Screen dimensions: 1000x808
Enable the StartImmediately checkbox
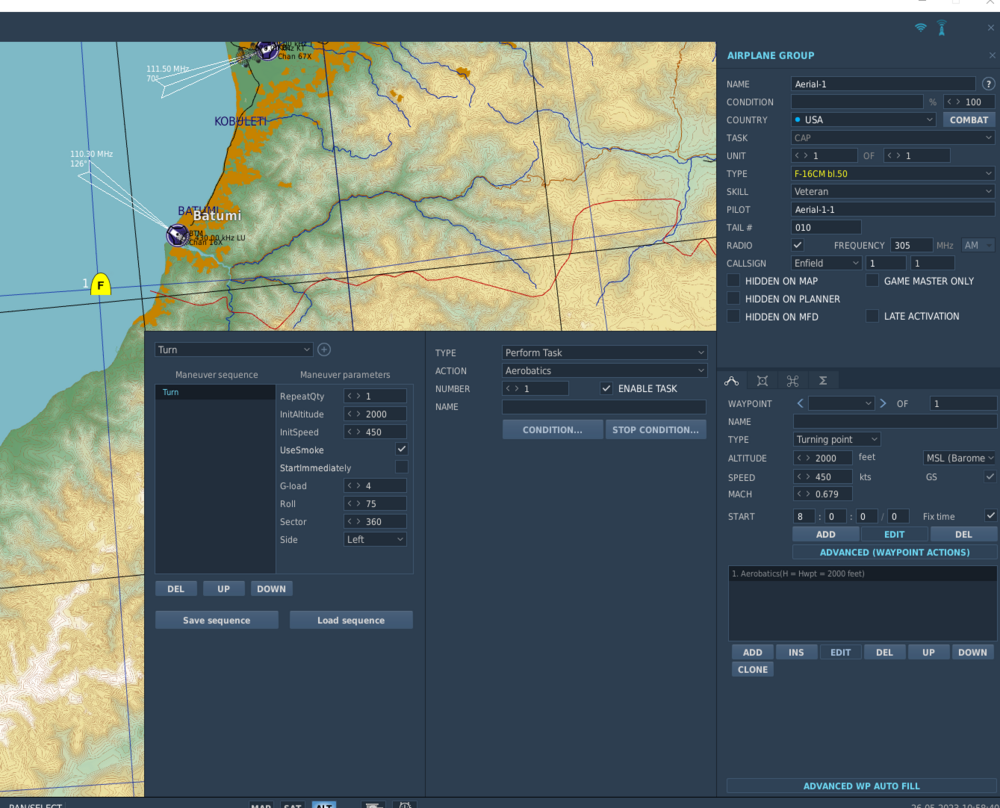pos(401,468)
